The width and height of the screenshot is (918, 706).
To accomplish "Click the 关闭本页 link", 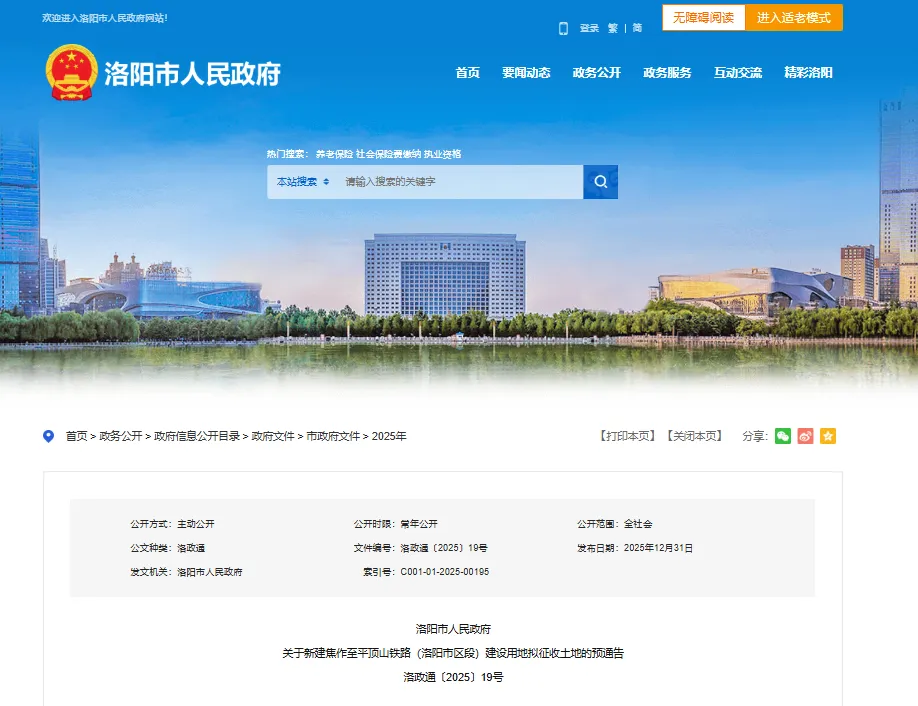I will click(x=694, y=436).
